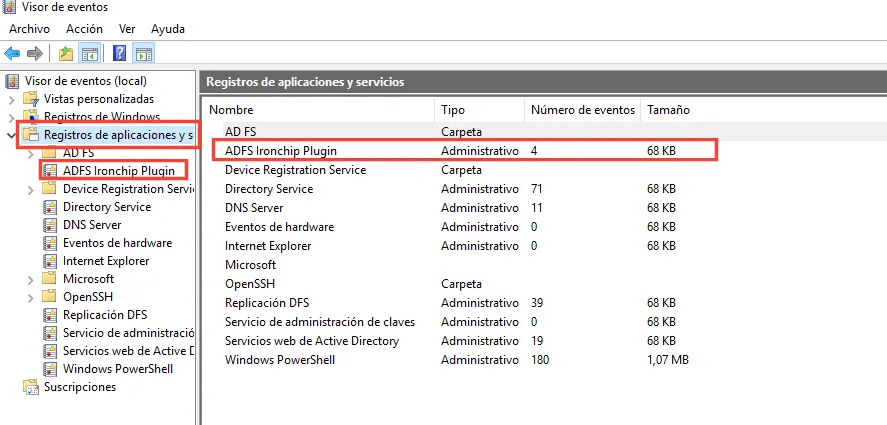This screenshot has width=887, height=425.
Task: Expand the Registros de Windows tree node arrow
Action: [x=12, y=118]
